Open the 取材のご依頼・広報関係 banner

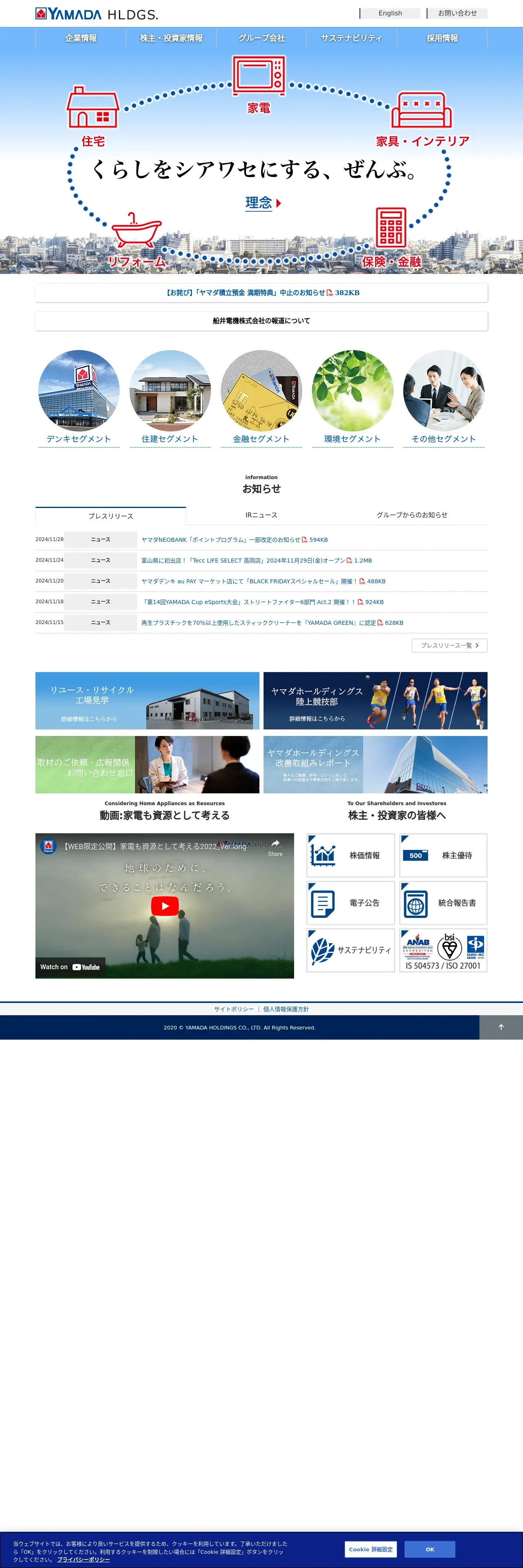pyautogui.click(x=147, y=764)
